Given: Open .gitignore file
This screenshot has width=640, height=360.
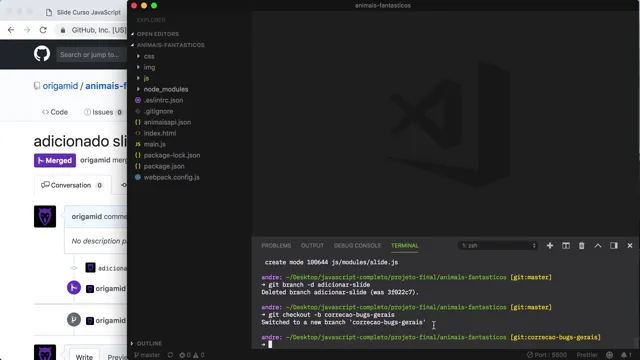Looking at the screenshot, I should pyautogui.click(x=158, y=111).
